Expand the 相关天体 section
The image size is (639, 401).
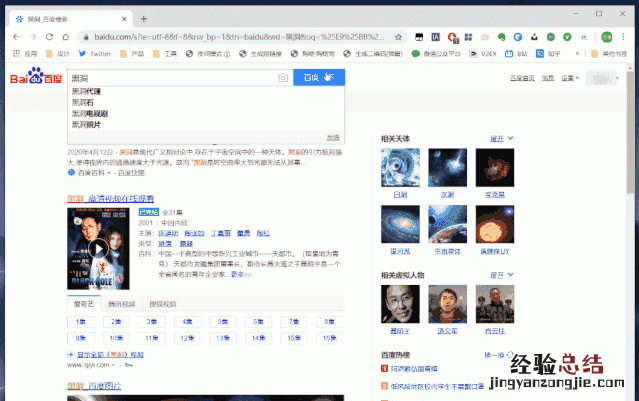pos(502,139)
